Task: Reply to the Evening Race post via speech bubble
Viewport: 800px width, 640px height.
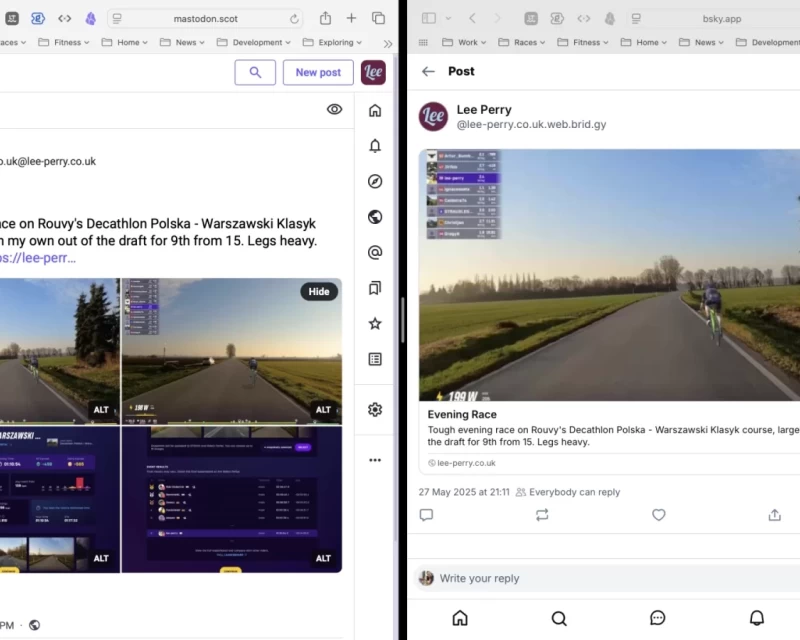Action: [x=426, y=515]
